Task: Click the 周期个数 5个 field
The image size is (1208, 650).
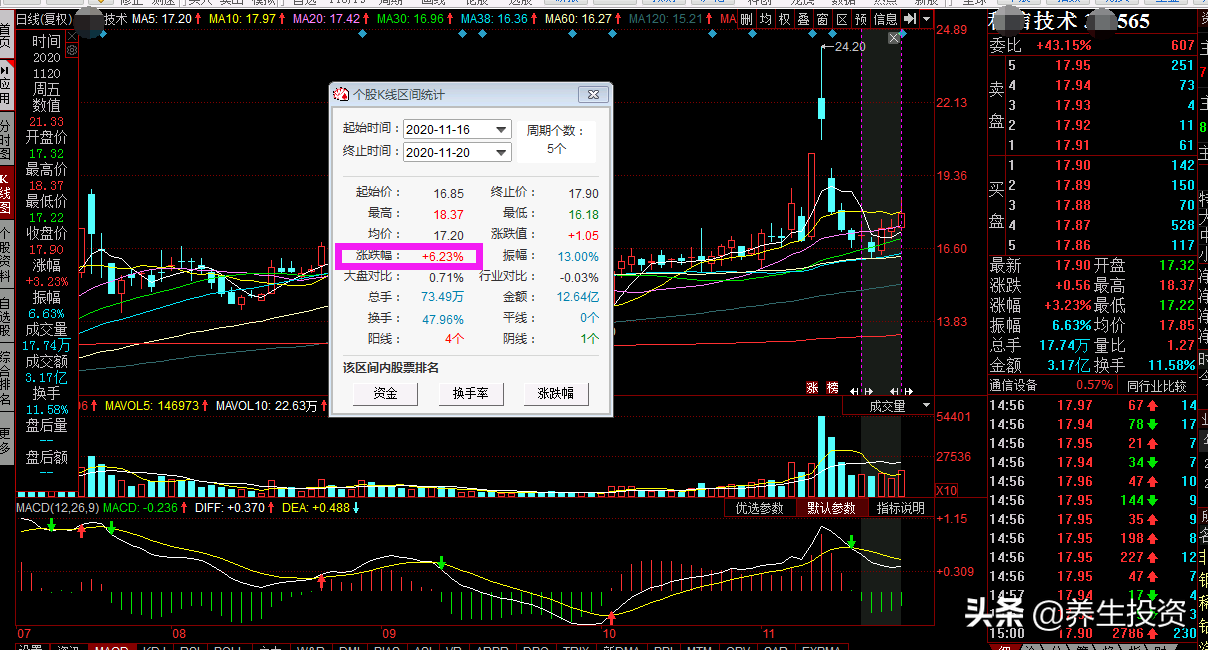Action: click(556, 139)
